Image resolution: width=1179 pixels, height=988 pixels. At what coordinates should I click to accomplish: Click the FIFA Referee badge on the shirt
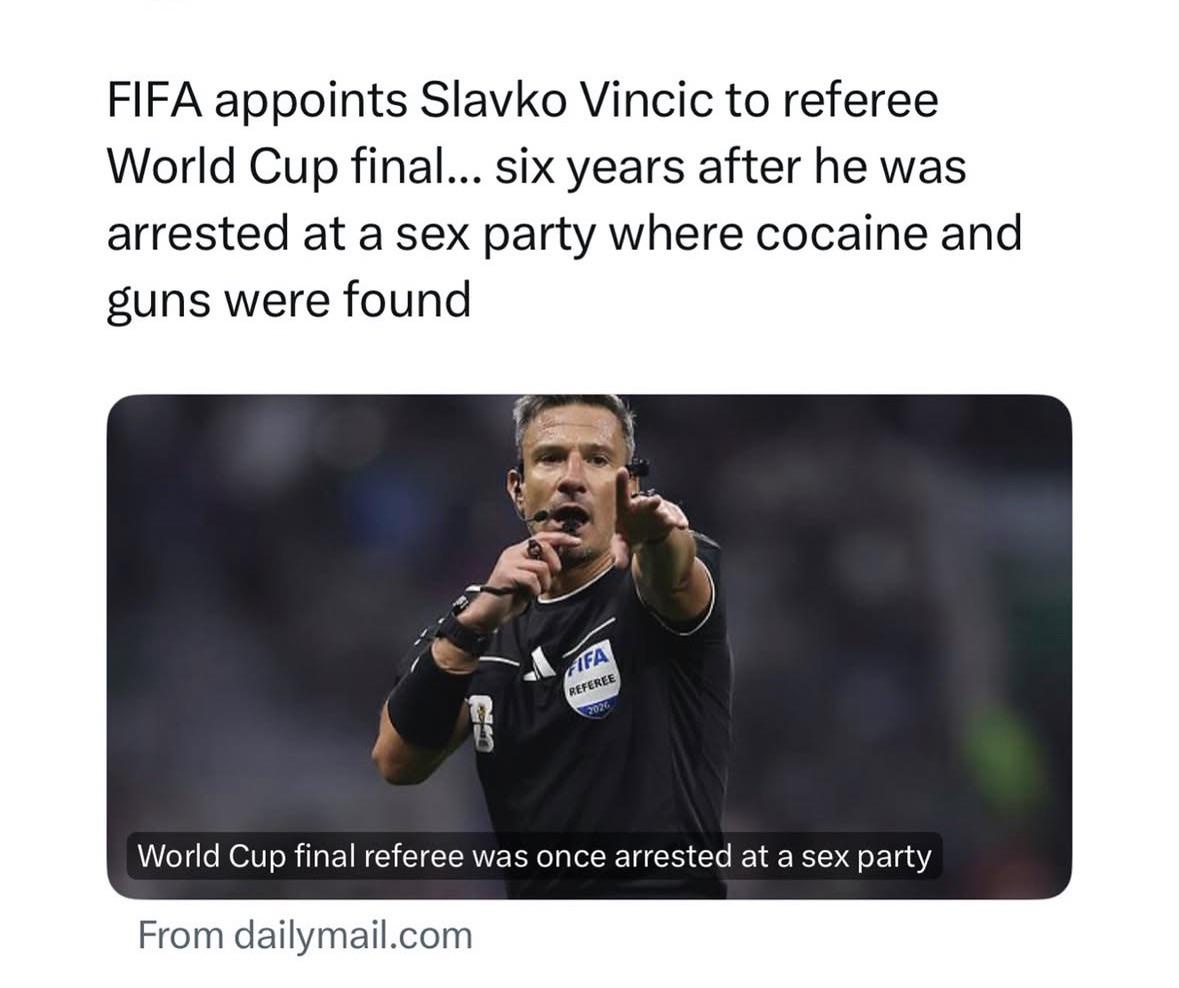click(x=592, y=677)
